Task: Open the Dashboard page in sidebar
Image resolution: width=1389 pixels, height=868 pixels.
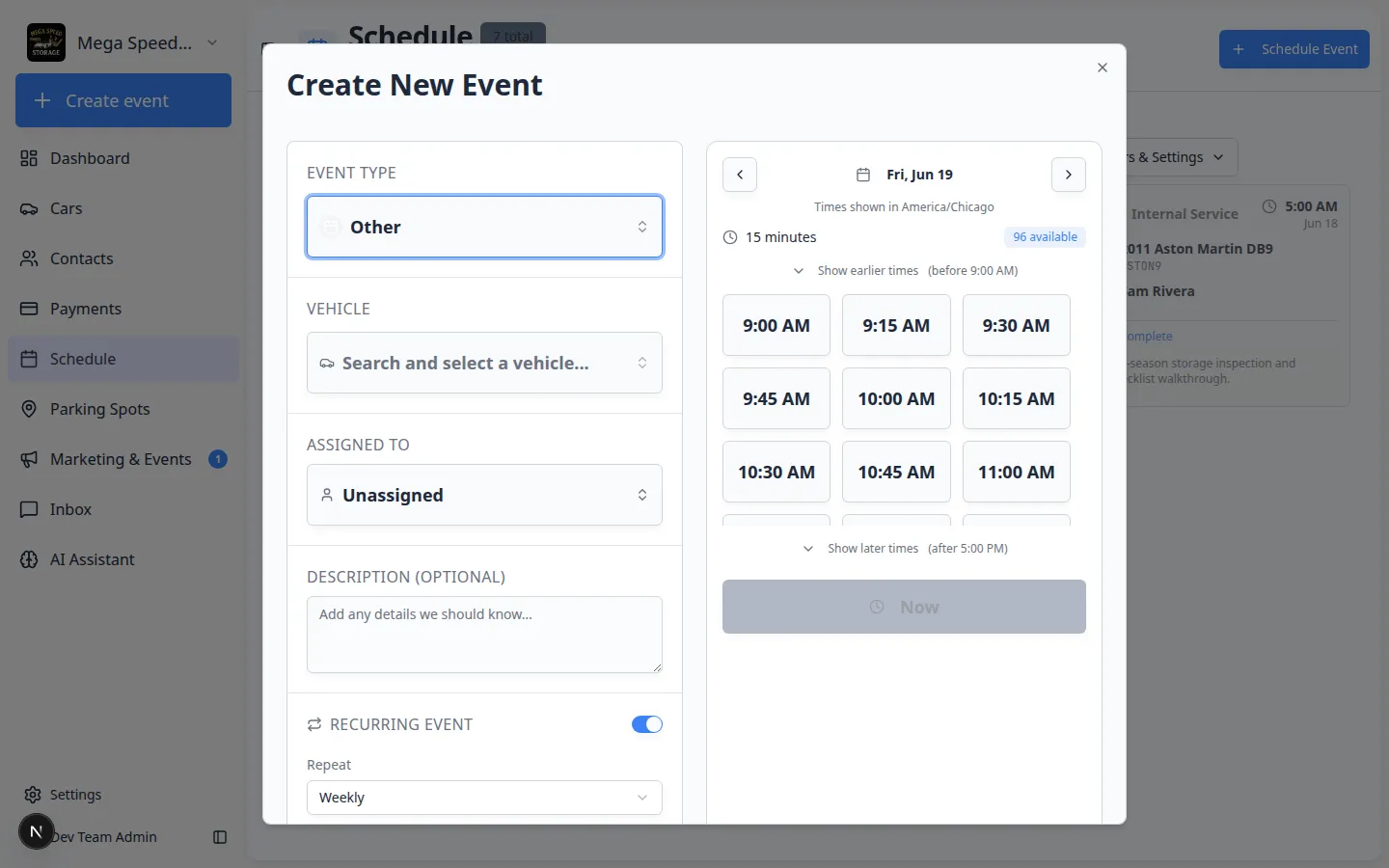Action: [x=123, y=158]
